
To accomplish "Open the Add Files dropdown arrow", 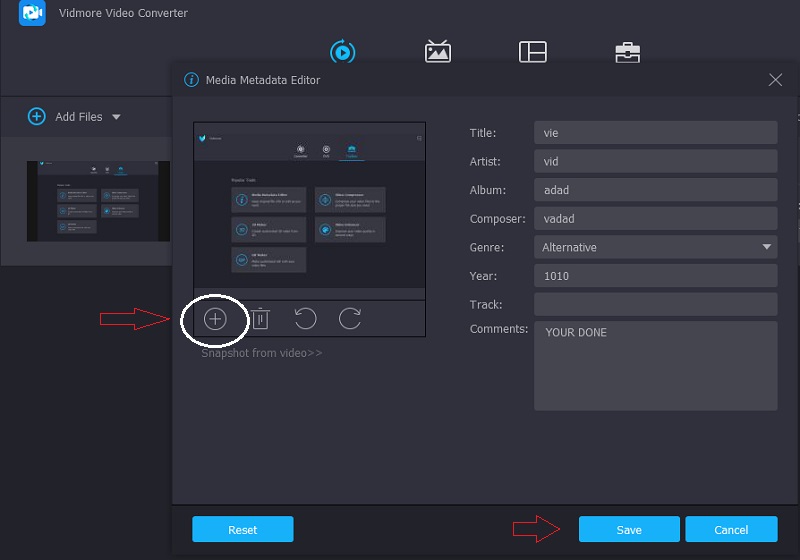I will 116,117.
